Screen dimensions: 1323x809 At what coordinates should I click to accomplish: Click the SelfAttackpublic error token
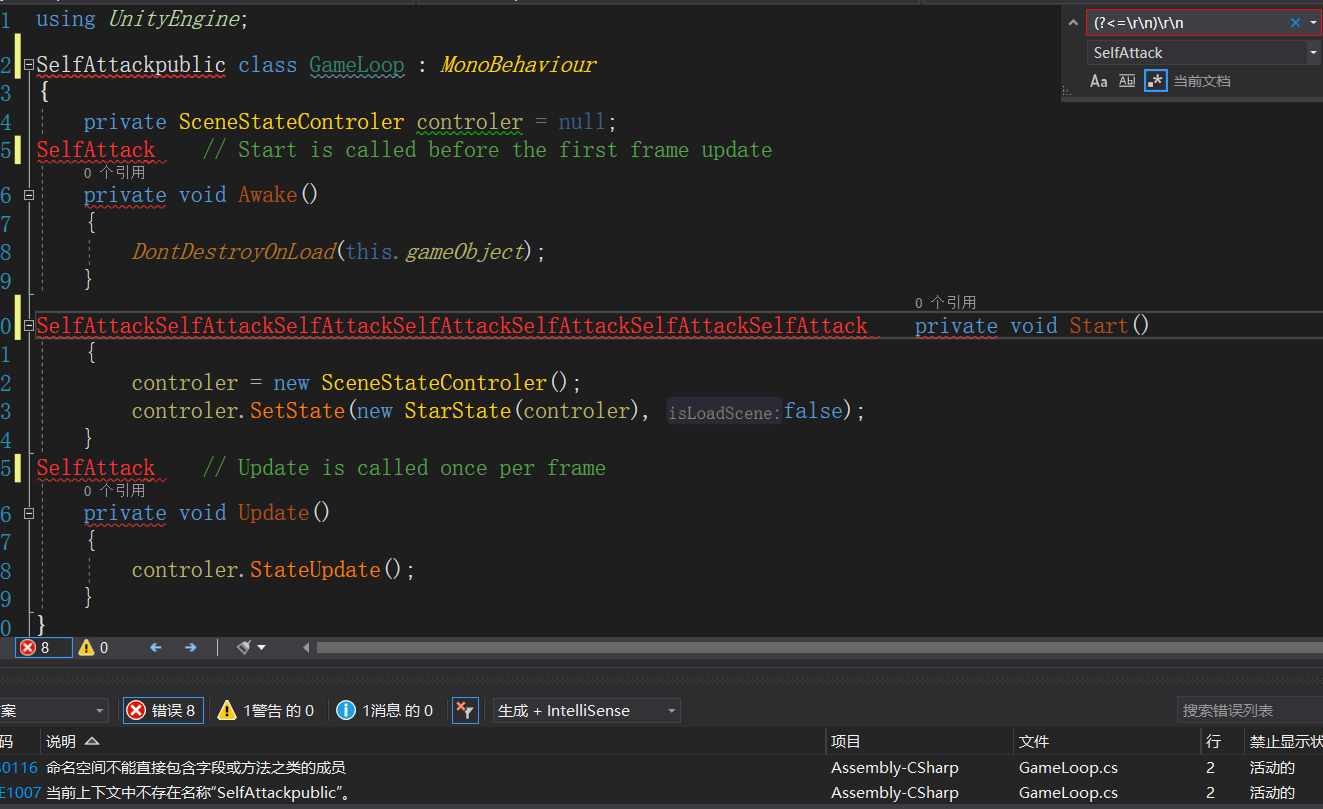(132, 66)
